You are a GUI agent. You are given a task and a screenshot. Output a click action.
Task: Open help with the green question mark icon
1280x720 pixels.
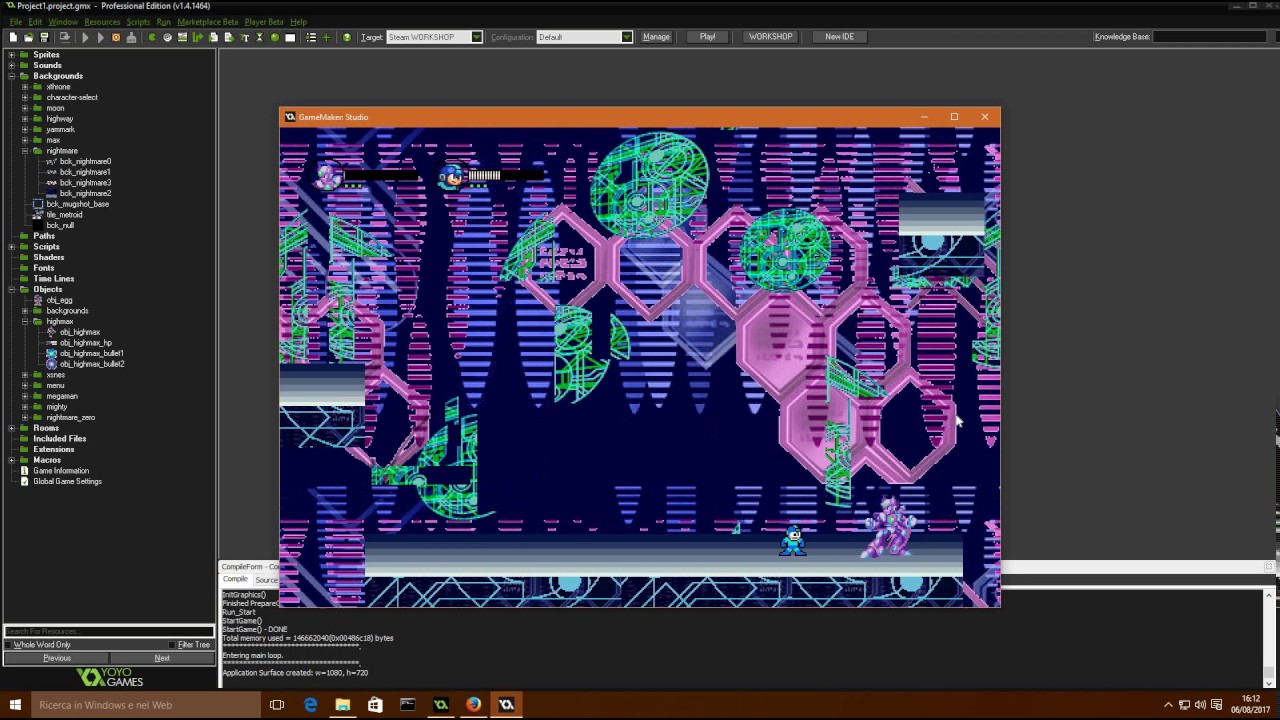[347, 37]
